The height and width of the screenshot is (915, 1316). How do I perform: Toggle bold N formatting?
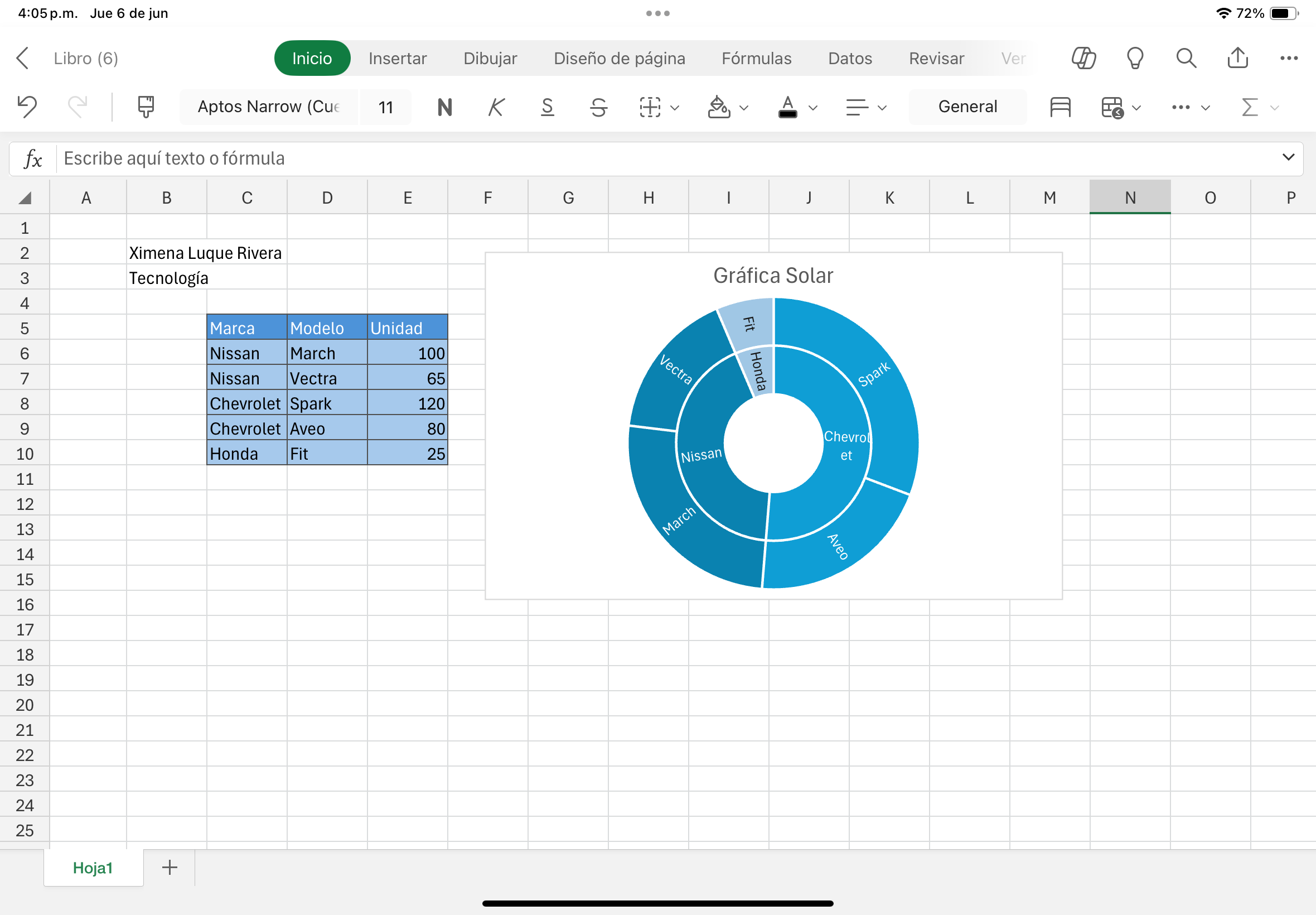tap(444, 107)
